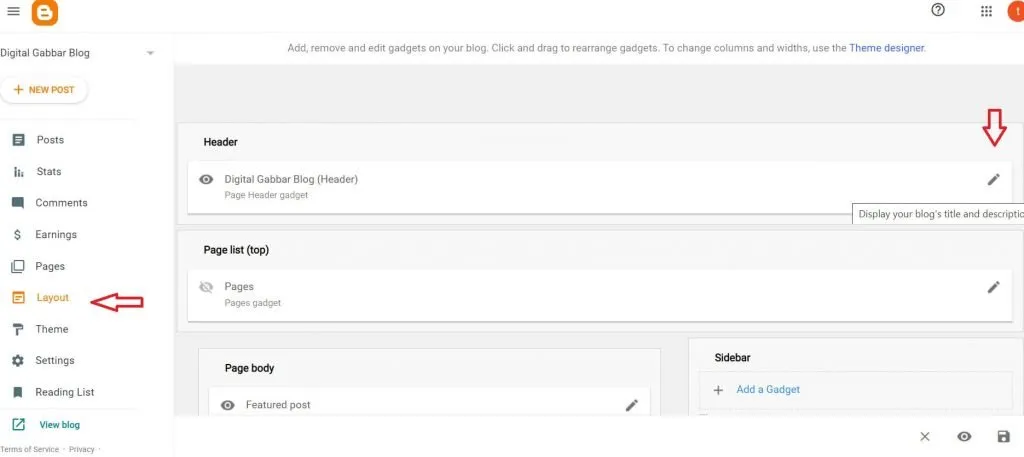The image size is (1024, 457).
Task: Toggle Featured post visibility eye
Action: [x=228, y=405]
